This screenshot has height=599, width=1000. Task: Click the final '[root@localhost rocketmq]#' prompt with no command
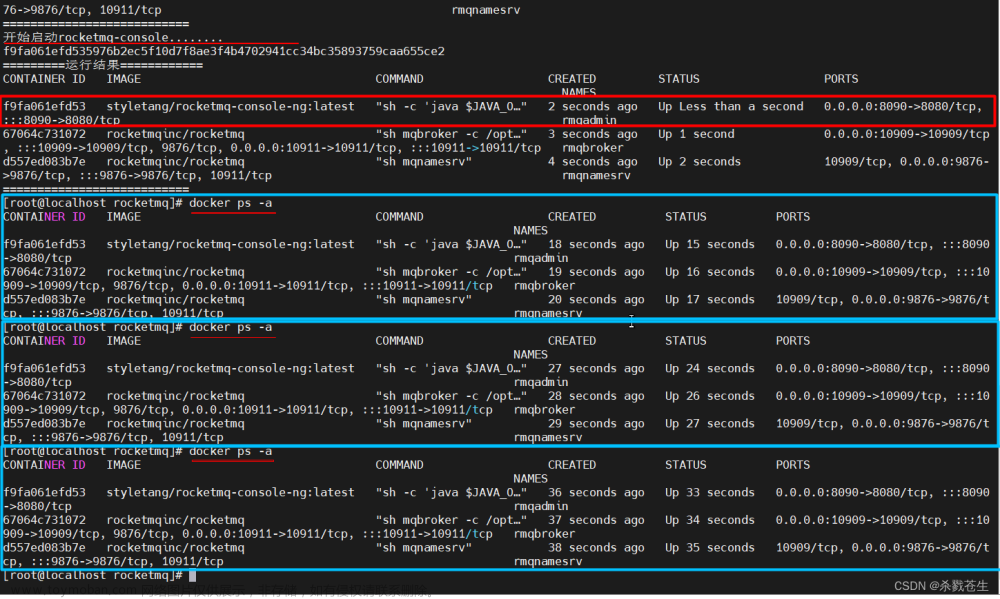pyautogui.click(x=93, y=575)
